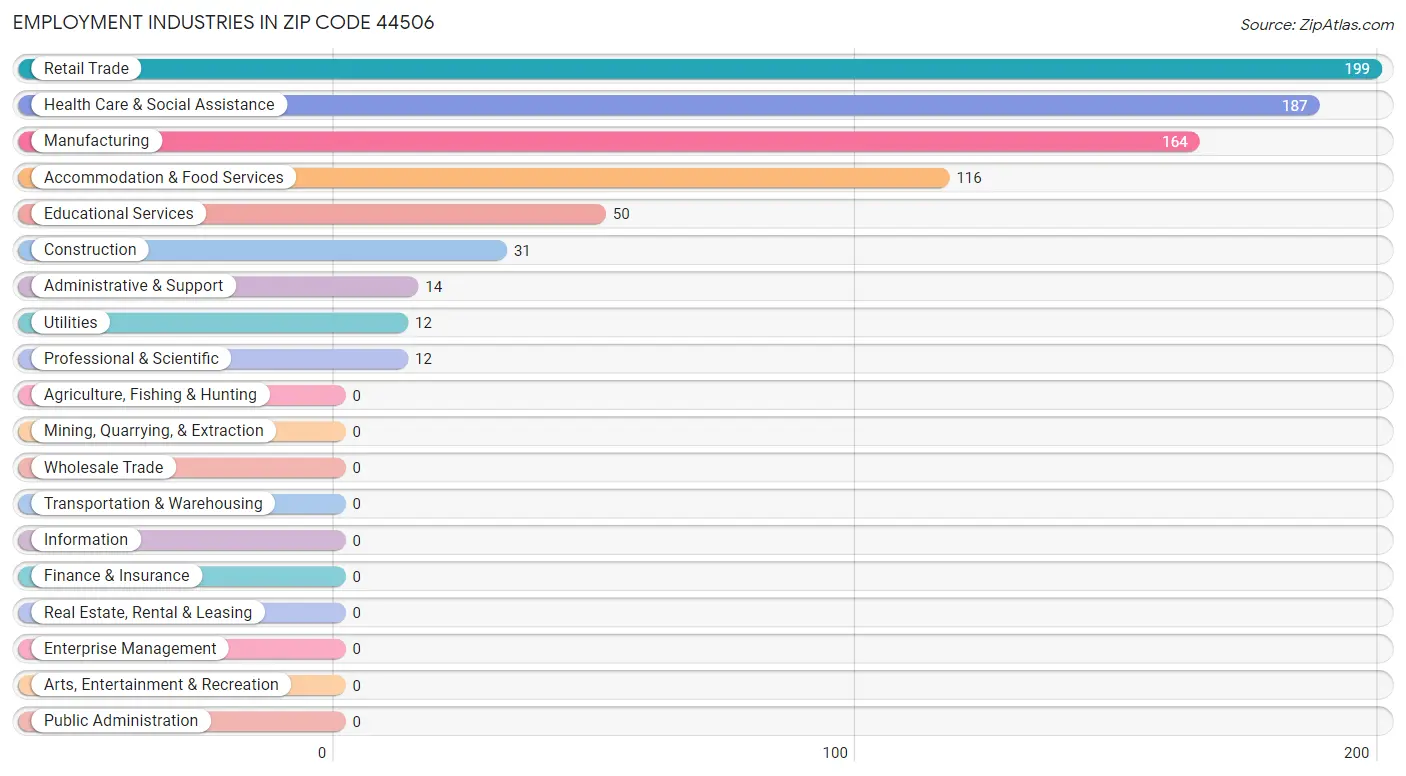Click the Administrative & Support label

tap(134, 286)
